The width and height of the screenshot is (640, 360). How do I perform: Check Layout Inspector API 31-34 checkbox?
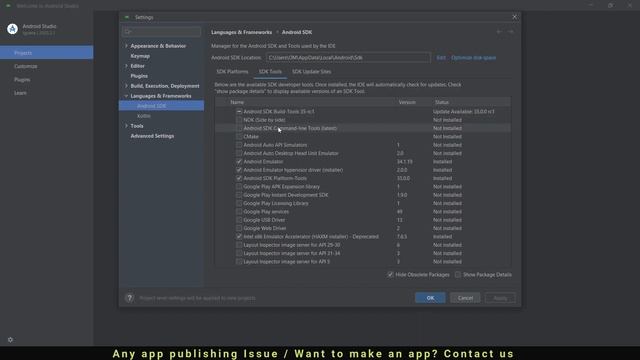pos(239,253)
